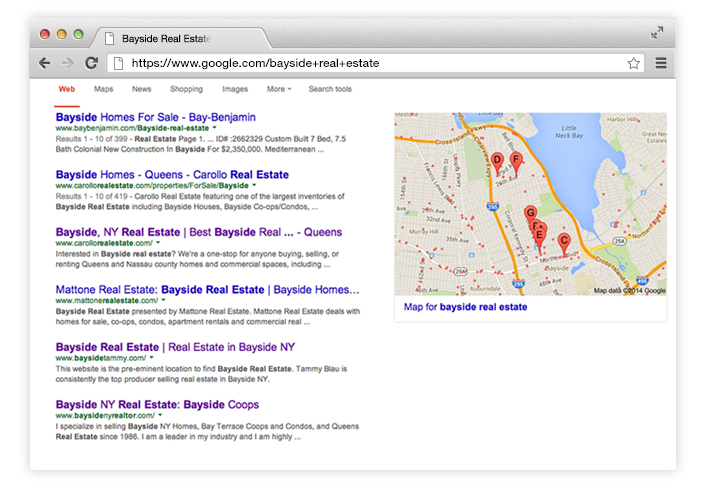
Task: Bookmark page with the star icon
Action: tap(633, 63)
